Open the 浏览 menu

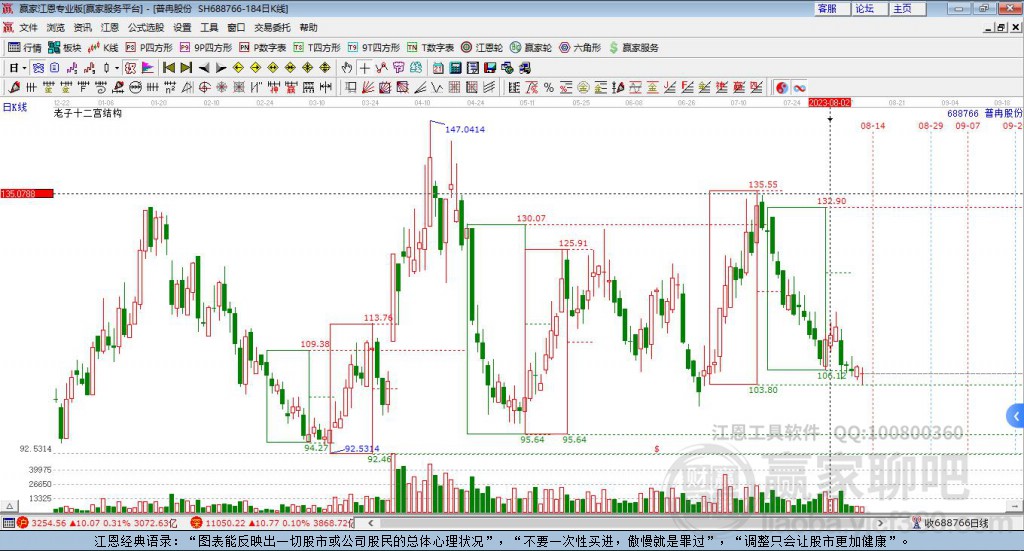56,27
